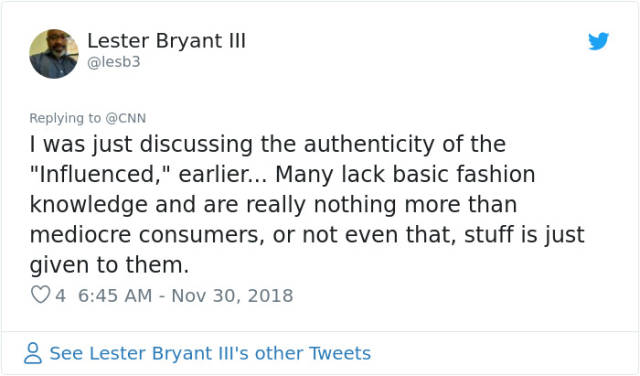Image resolution: width=640 pixels, height=376 pixels.
Task: Click the Nov 30, 2018 date text
Action: pyautogui.click(x=232, y=296)
